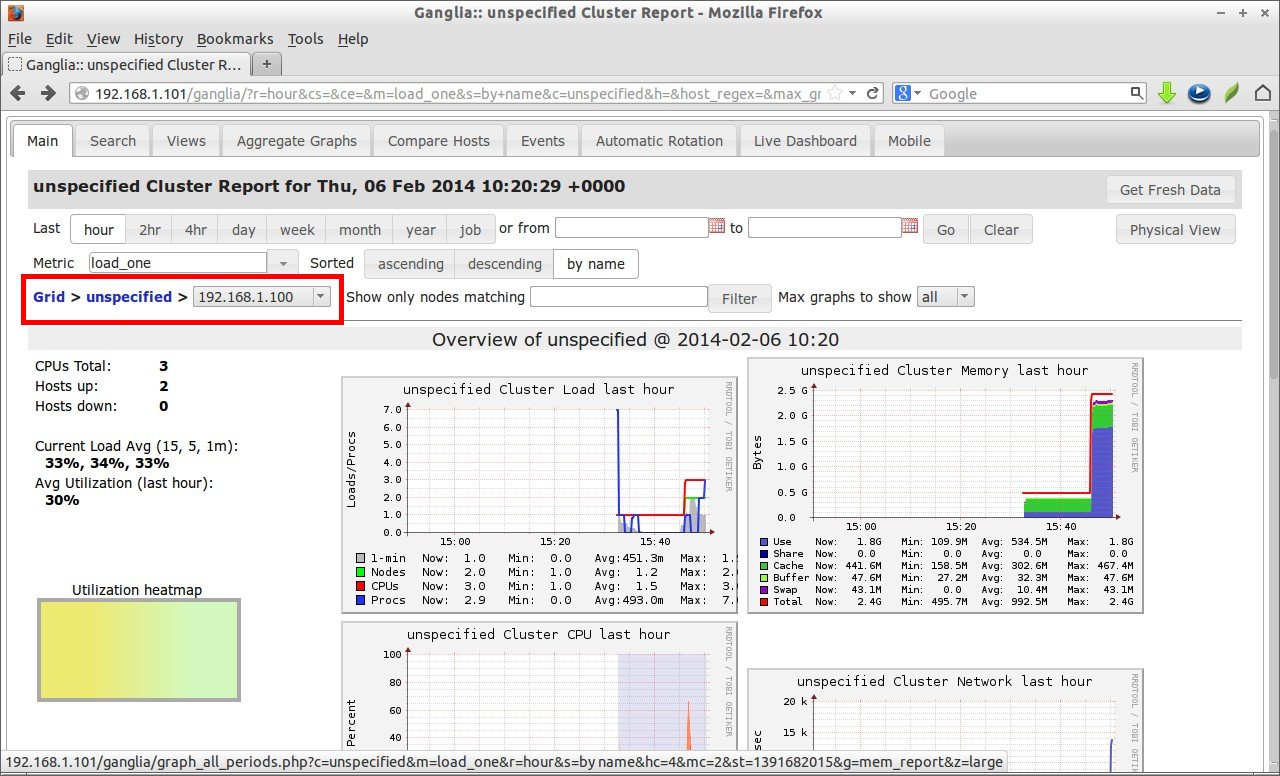The image size is (1280, 776).
Task: Switch to the Search tab
Action: click(113, 141)
